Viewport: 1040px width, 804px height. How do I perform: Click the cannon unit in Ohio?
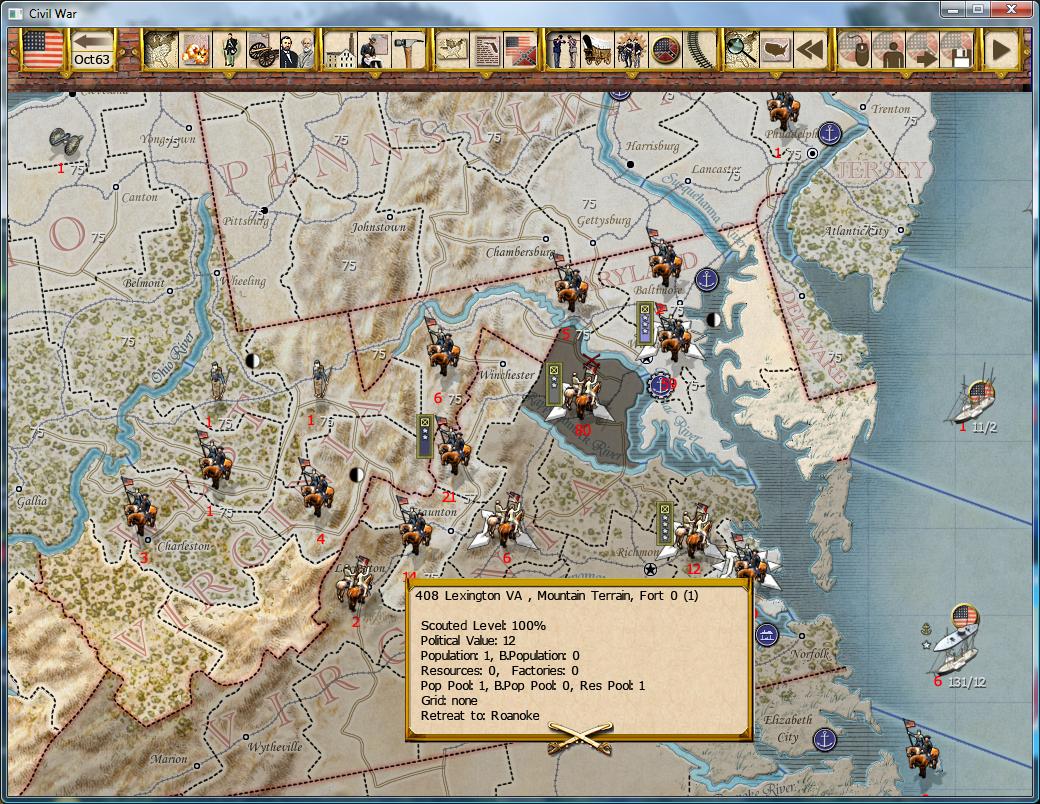tap(65, 141)
